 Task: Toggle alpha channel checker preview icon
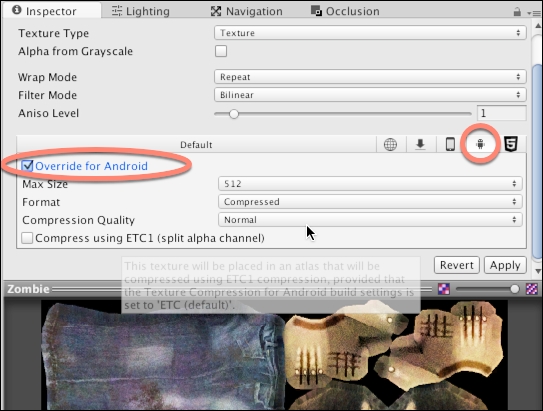coord(532,289)
